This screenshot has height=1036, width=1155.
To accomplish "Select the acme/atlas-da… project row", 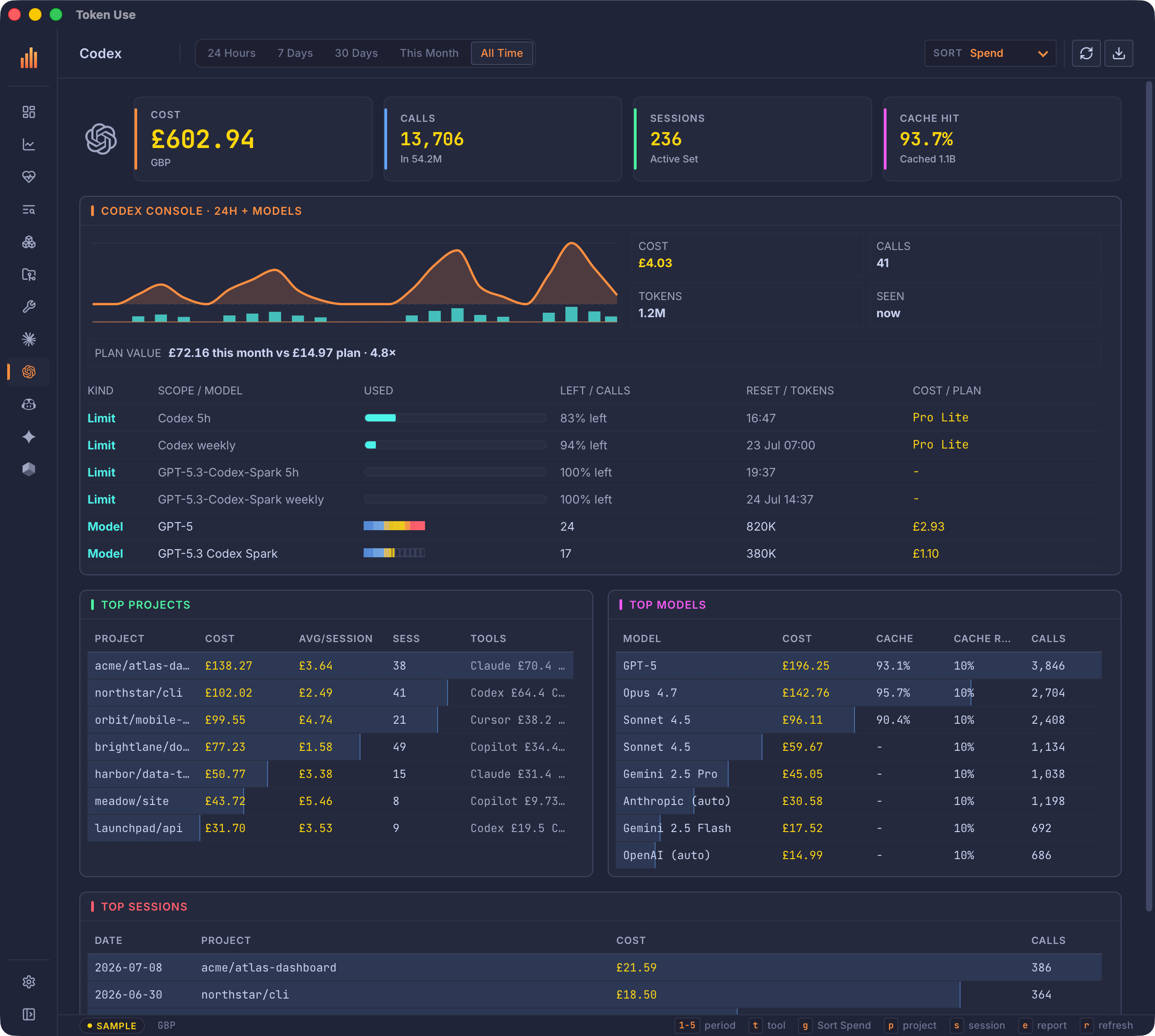I will pyautogui.click(x=330, y=666).
